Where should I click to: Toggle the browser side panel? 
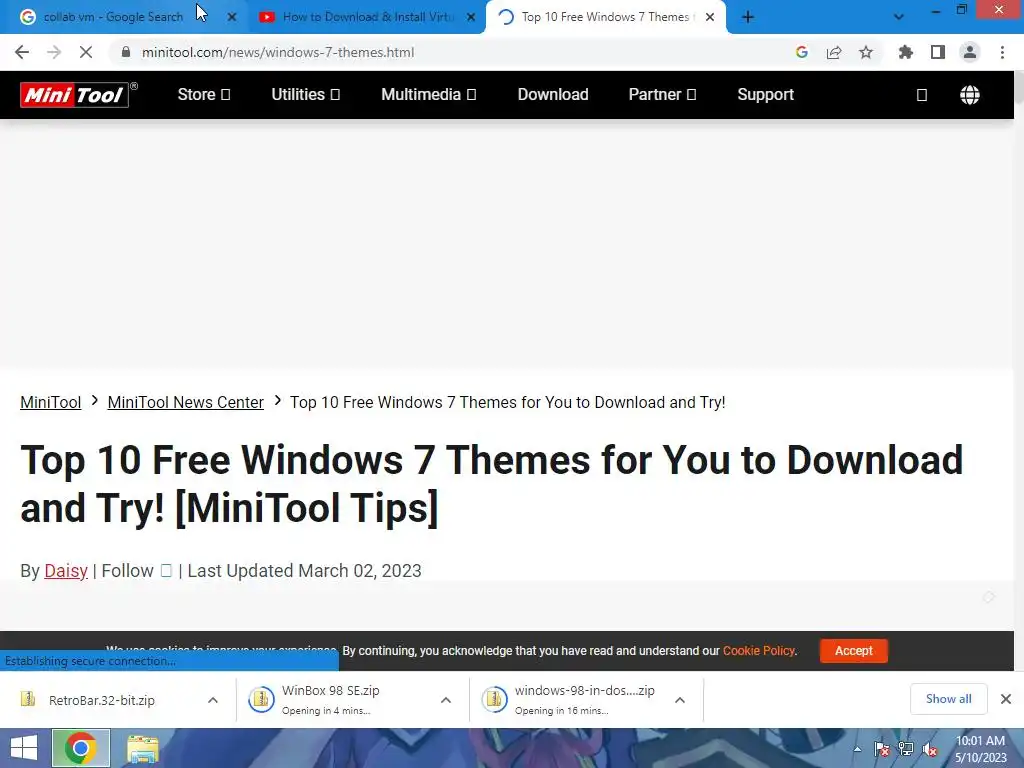[x=938, y=52]
